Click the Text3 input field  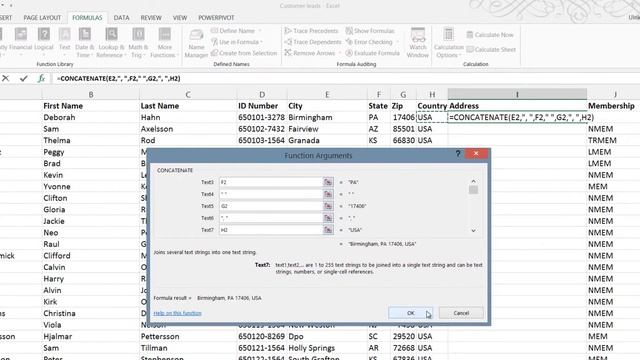(x=271, y=182)
